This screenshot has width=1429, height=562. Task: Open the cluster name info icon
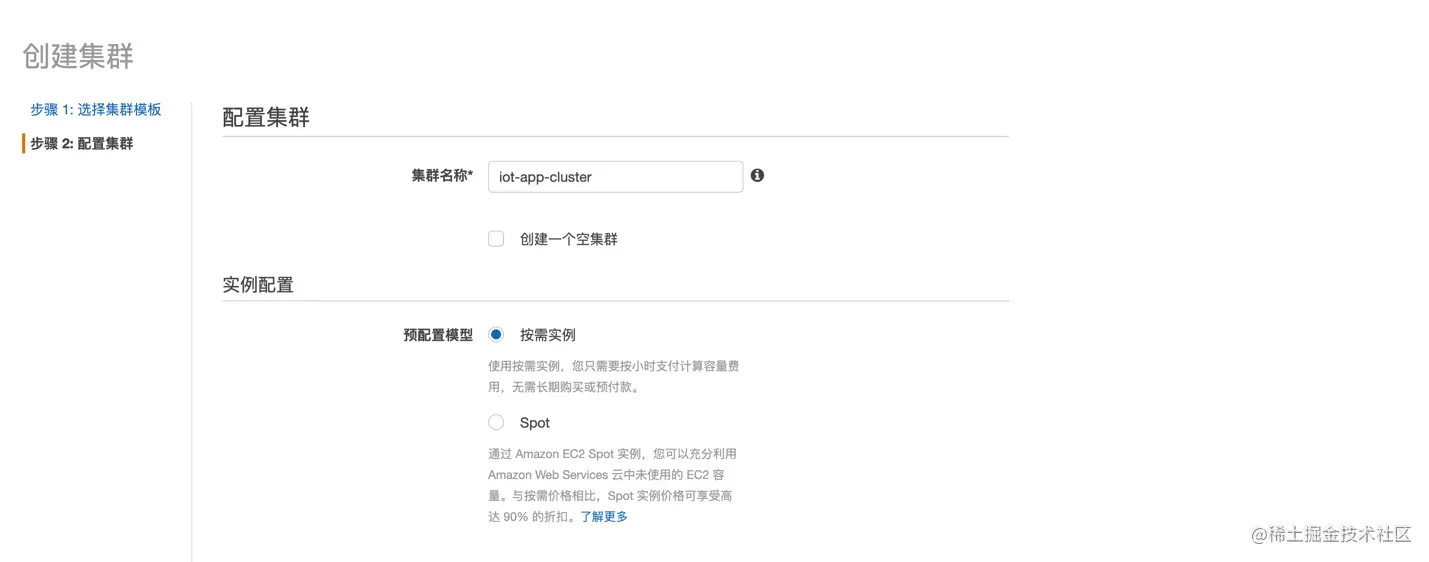tap(757, 175)
